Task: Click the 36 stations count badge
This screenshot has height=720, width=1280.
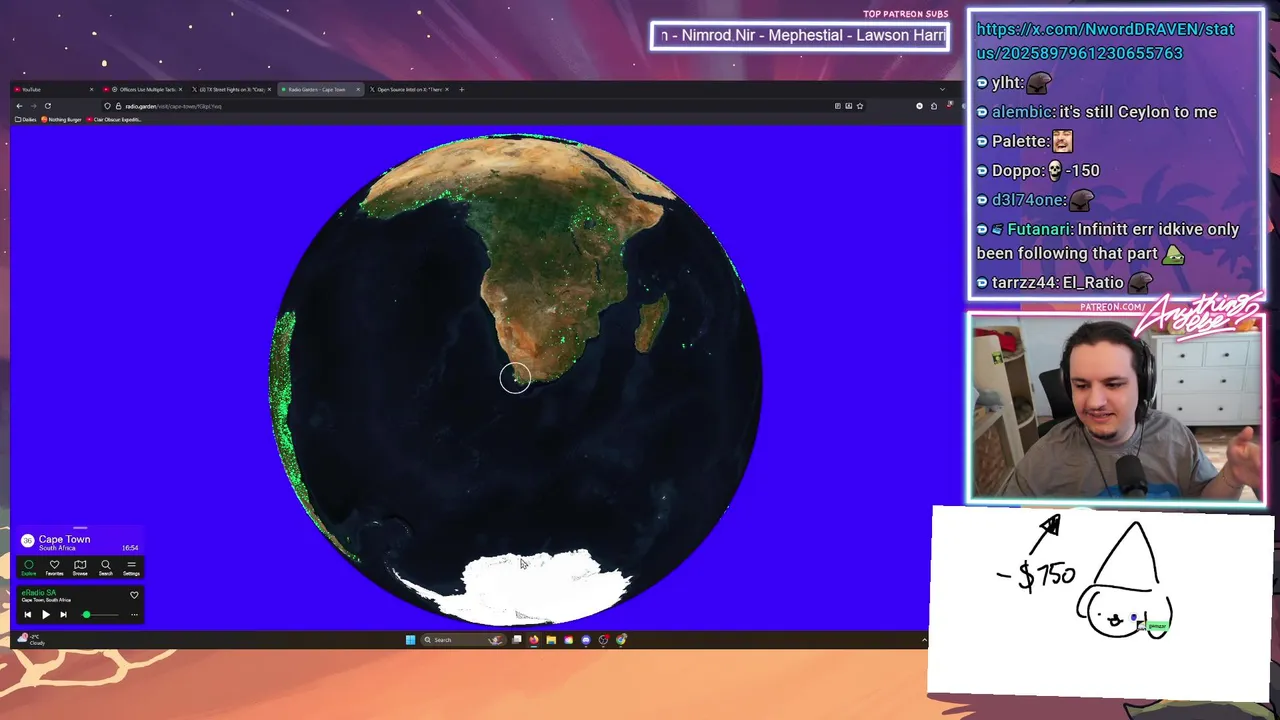Action: pyautogui.click(x=27, y=540)
